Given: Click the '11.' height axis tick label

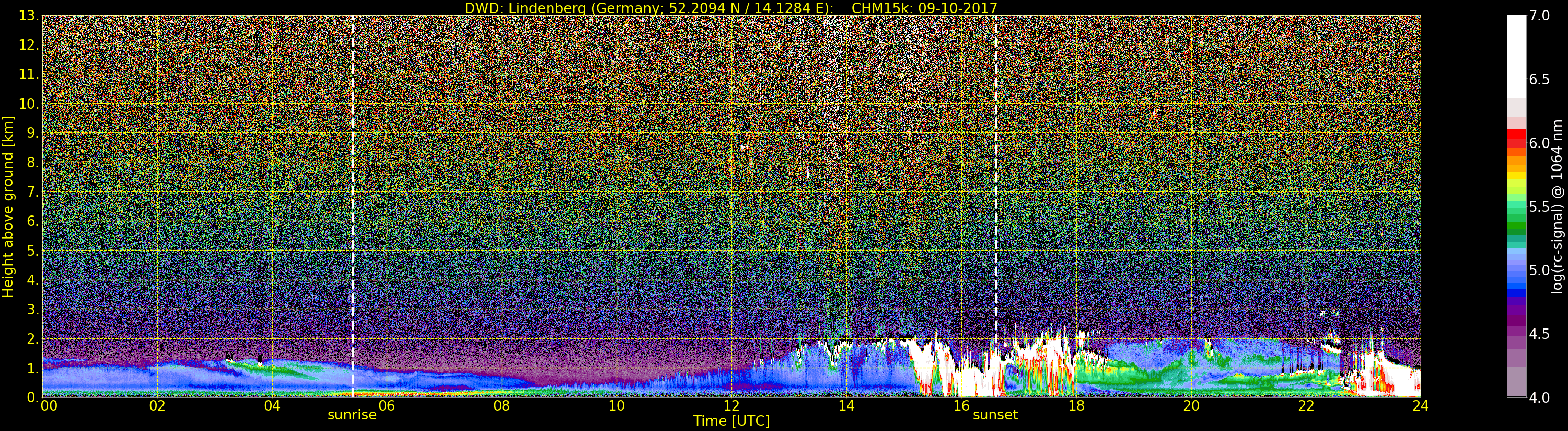Looking at the screenshot, I should (x=29, y=74).
